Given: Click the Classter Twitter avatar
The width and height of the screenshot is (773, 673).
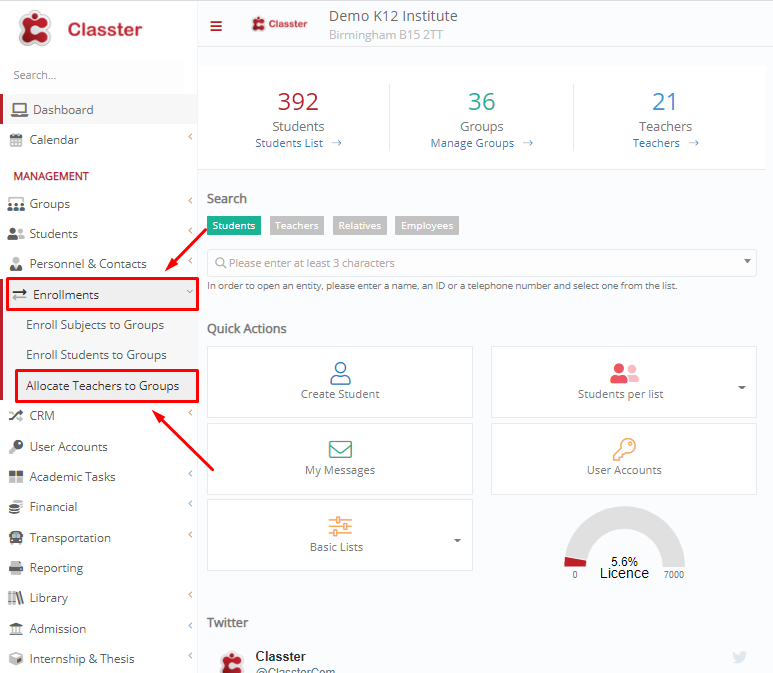Looking at the screenshot, I should click(x=232, y=662).
